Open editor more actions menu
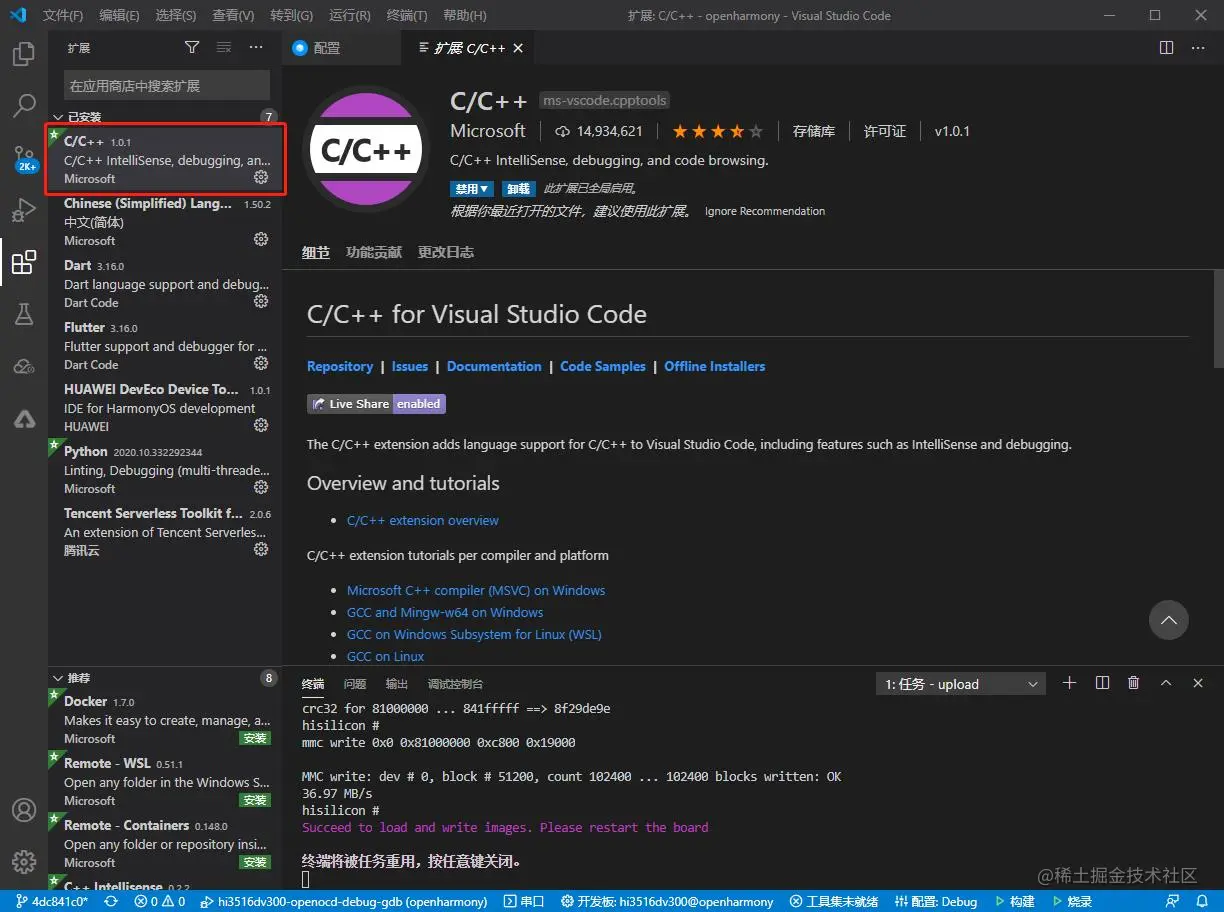1224x912 pixels. (x=1198, y=48)
